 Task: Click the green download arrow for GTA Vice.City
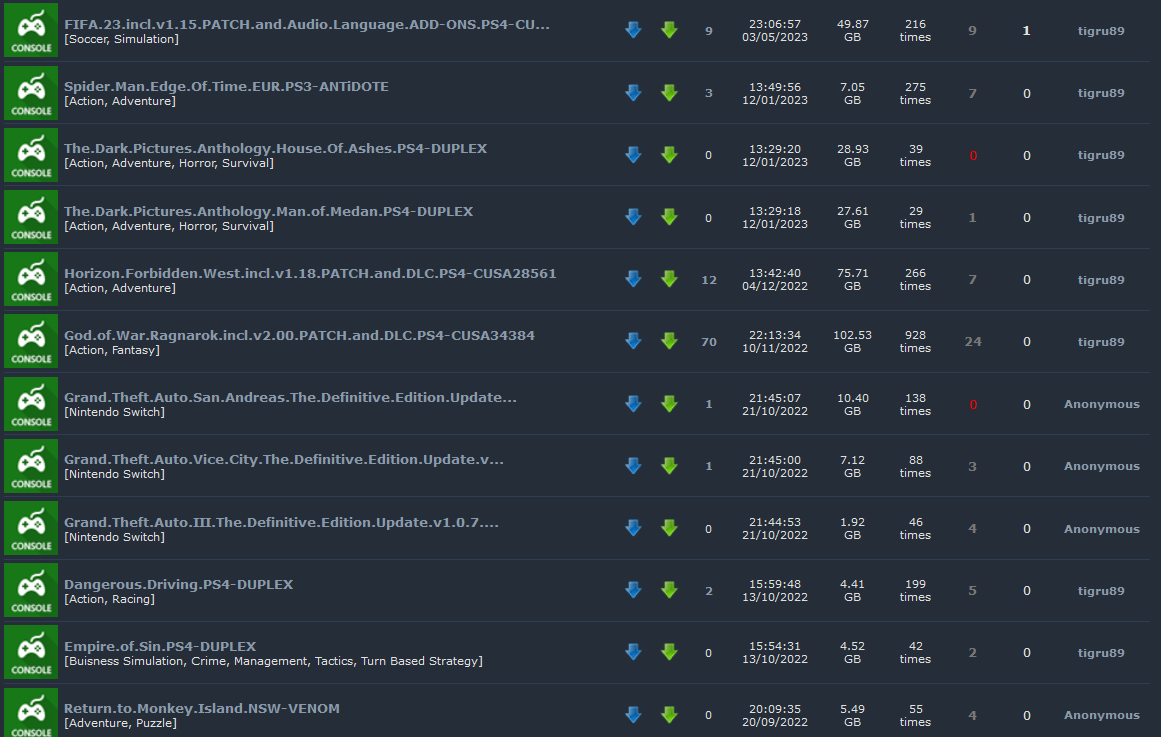tap(669, 465)
